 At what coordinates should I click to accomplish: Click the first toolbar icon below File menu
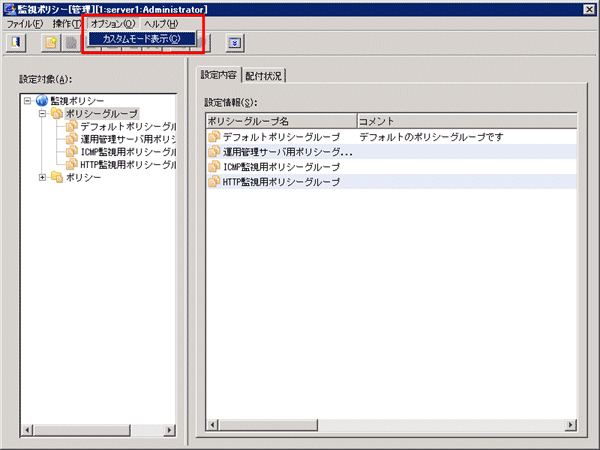tap(17, 42)
